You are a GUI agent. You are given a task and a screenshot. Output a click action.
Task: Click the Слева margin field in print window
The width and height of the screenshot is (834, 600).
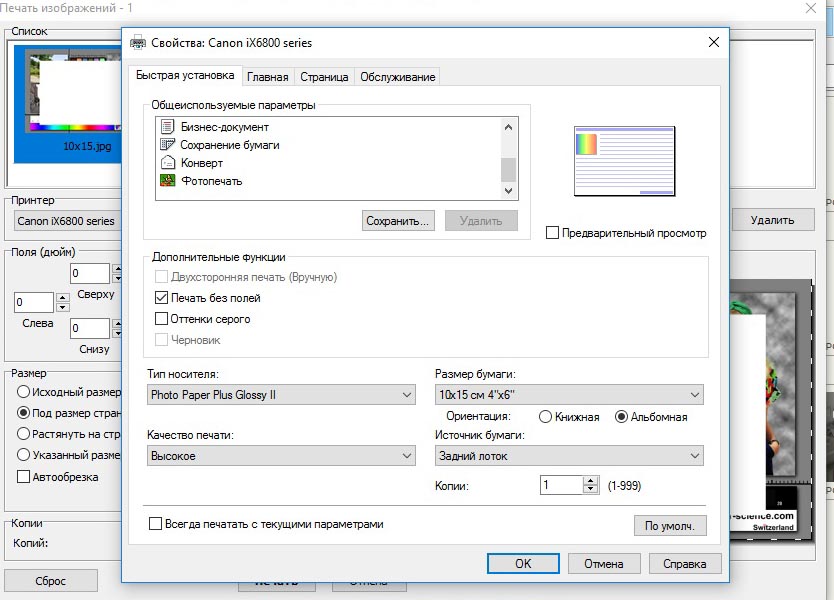34,302
